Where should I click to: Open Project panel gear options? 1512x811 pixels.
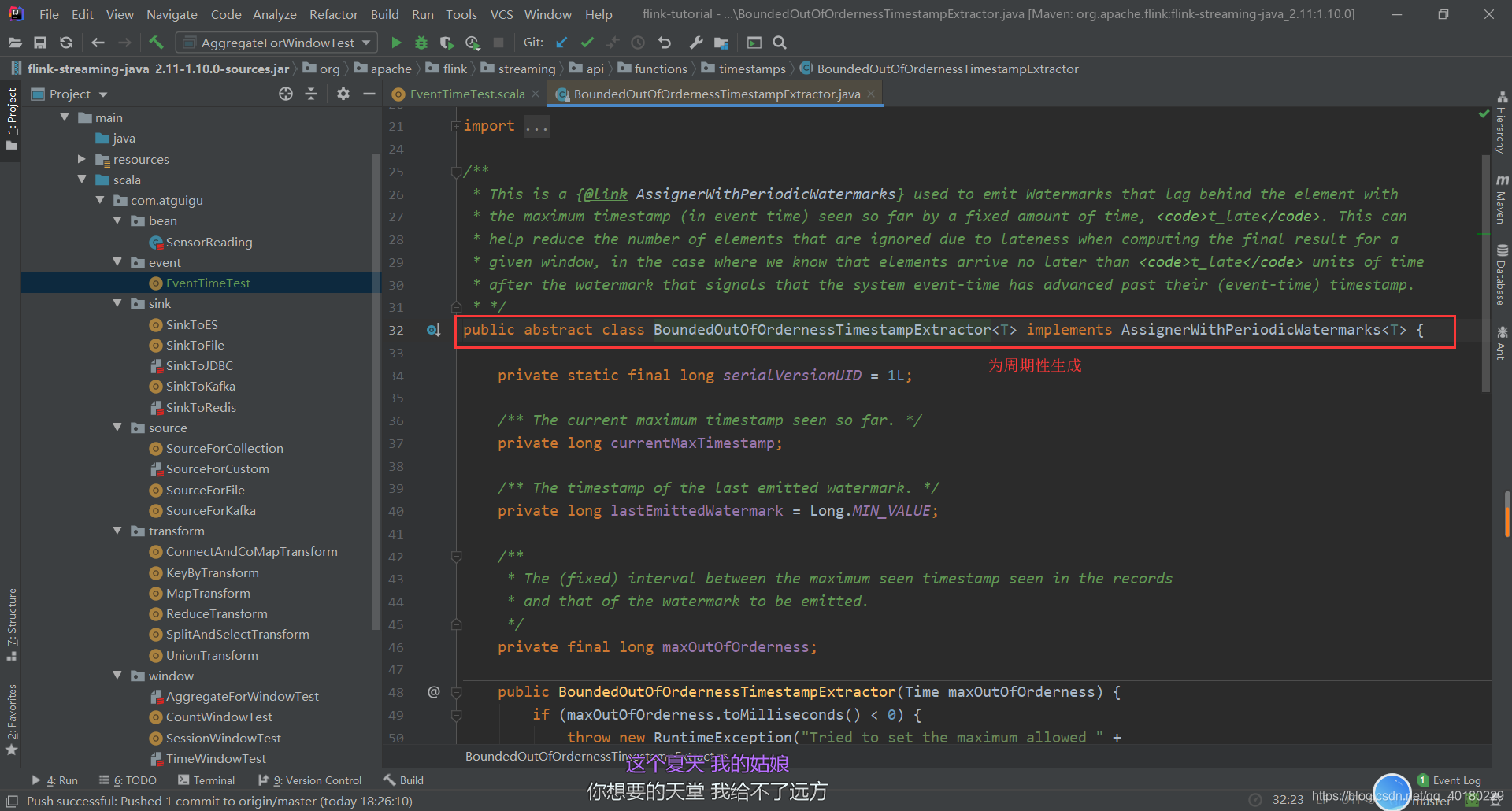343,94
